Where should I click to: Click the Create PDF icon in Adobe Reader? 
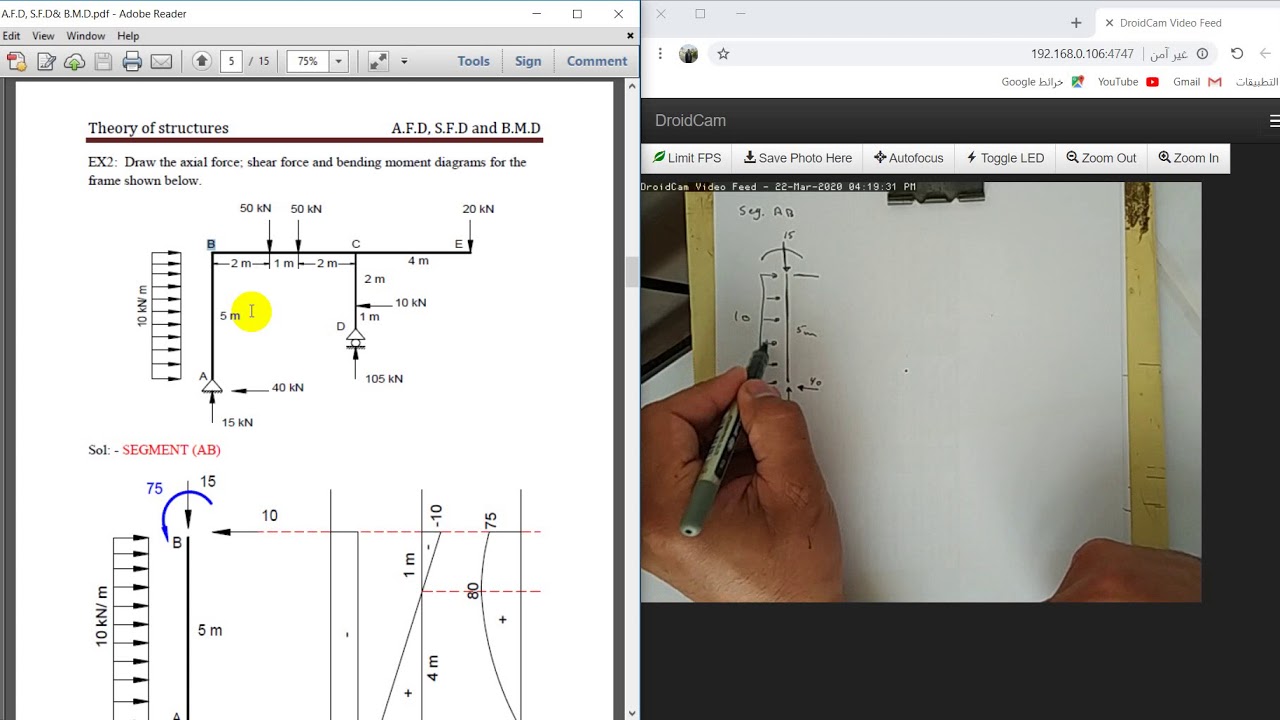(x=16, y=62)
